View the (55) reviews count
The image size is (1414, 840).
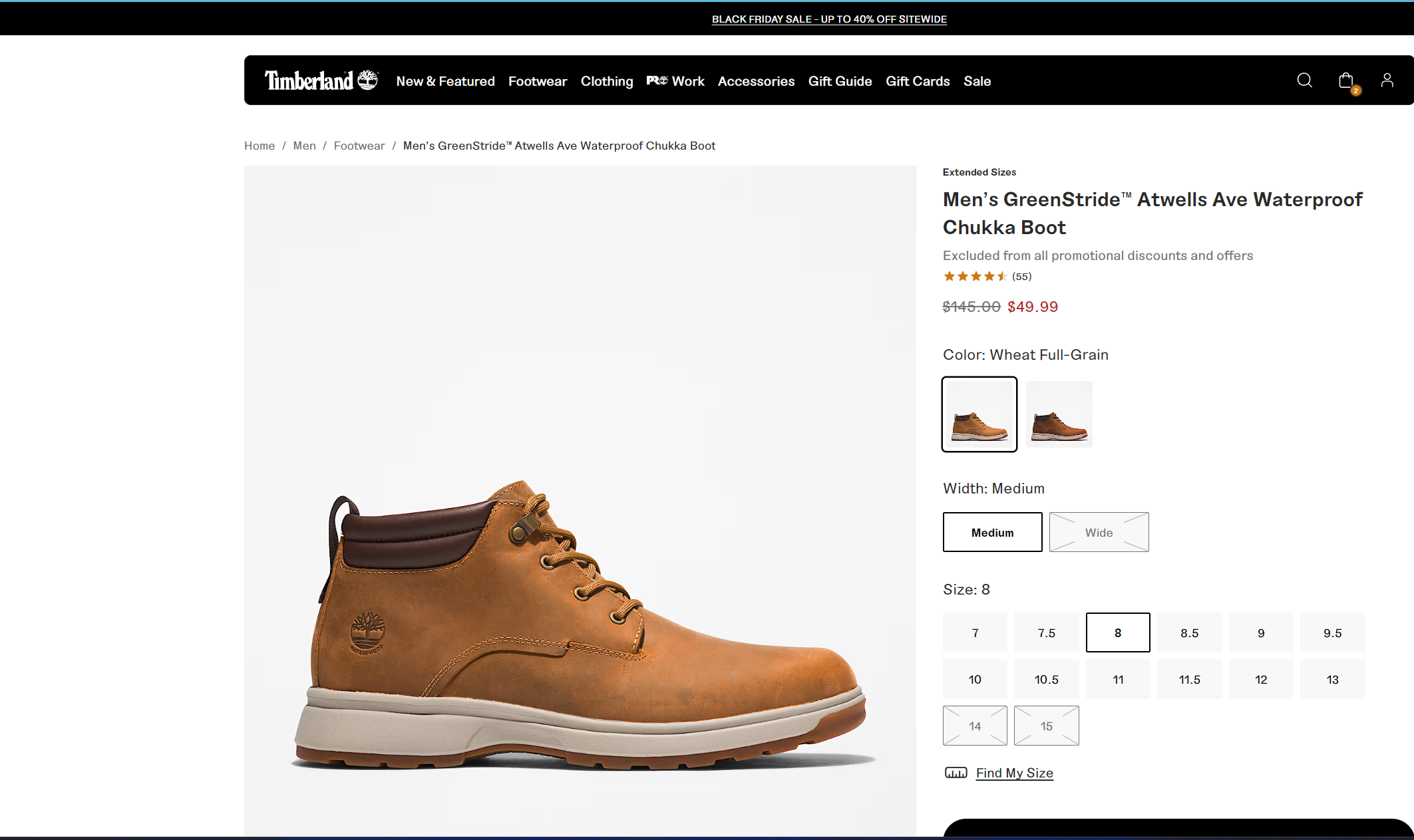point(1021,276)
